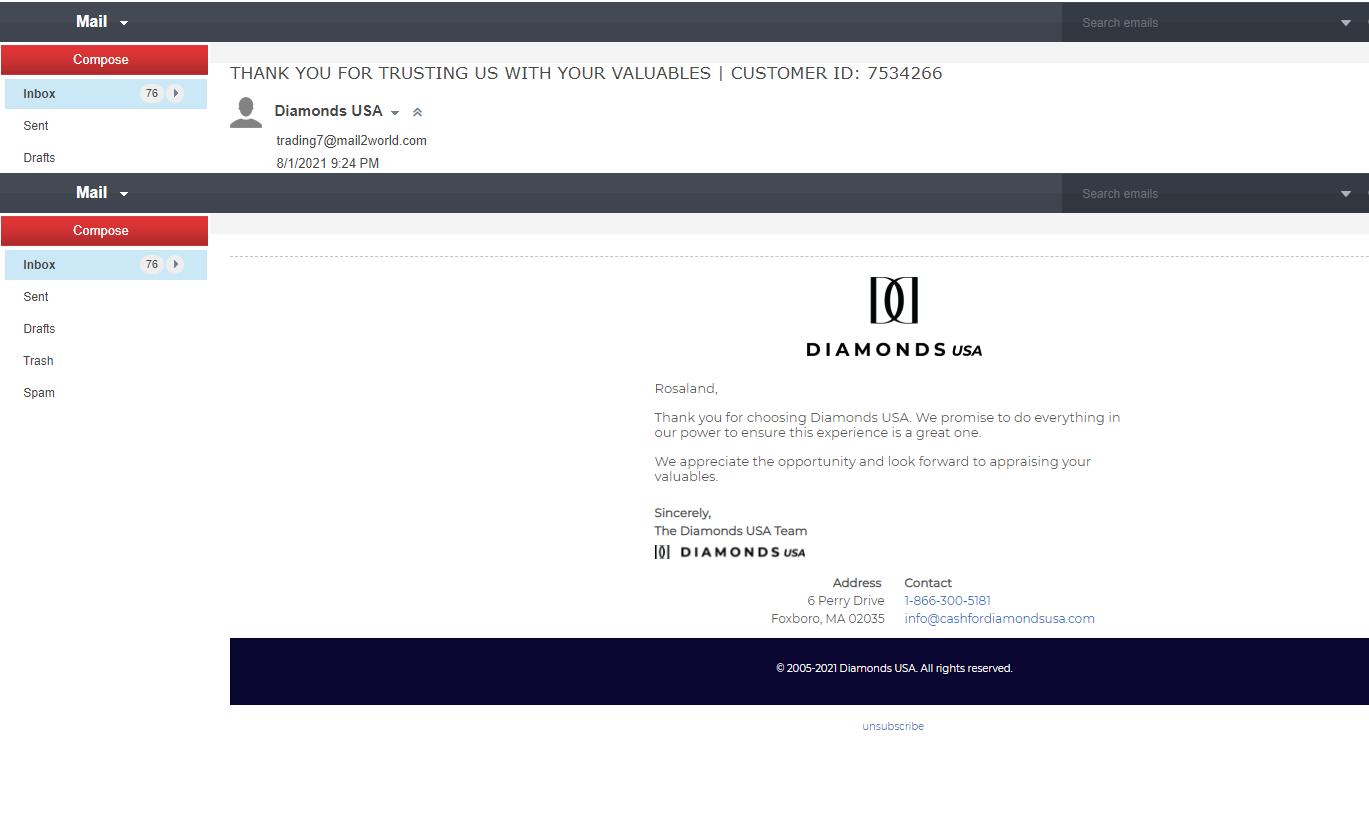Click the Compose button directly above the Trash list

(104, 231)
